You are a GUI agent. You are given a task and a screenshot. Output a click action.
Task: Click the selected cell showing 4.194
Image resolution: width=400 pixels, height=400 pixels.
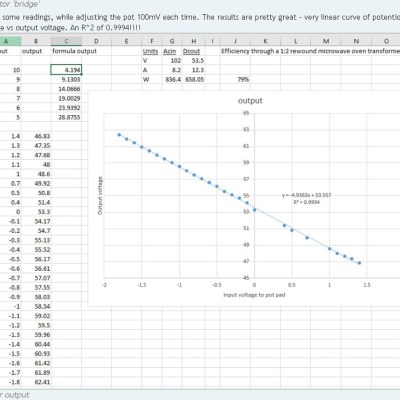(x=66, y=70)
